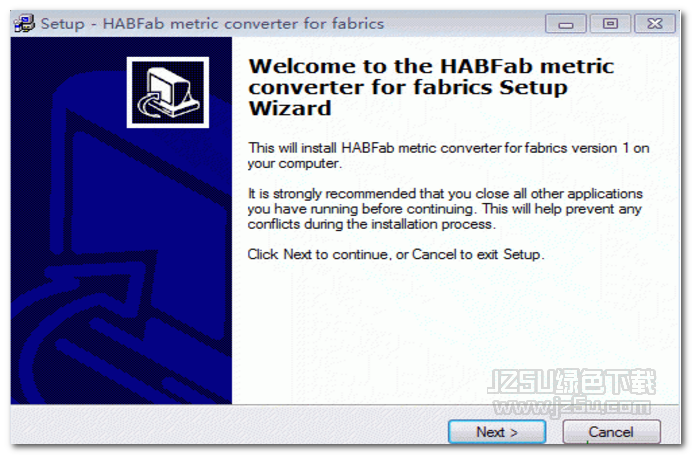
Task: Click the 'conflicts during the installation process' line
Action: pyautogui.click(x=372, y=224)
